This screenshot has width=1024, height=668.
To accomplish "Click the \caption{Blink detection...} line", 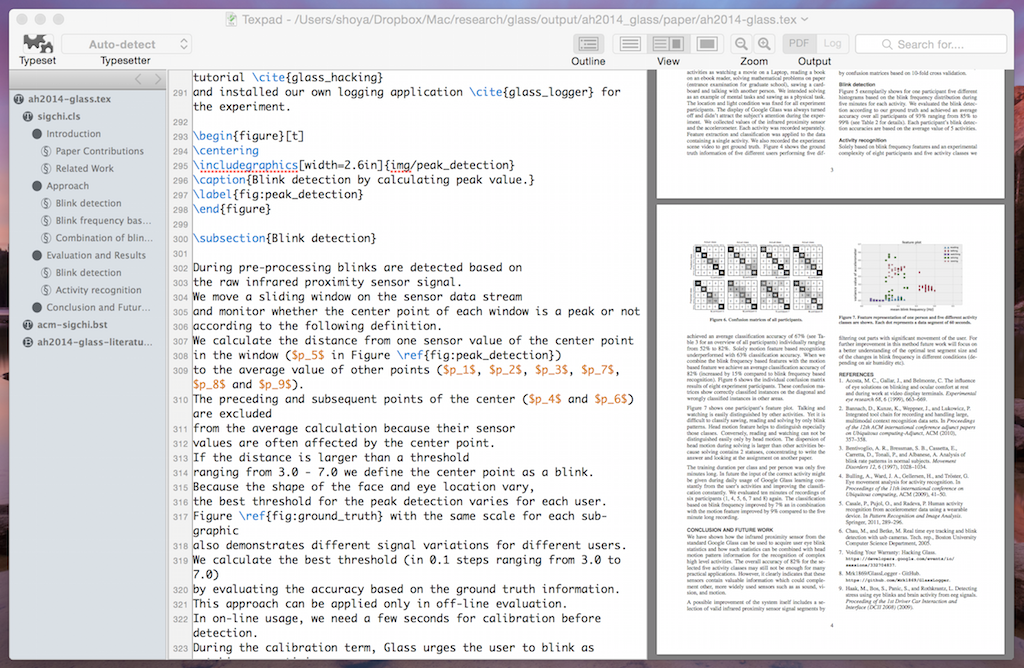I will [364, 180].
